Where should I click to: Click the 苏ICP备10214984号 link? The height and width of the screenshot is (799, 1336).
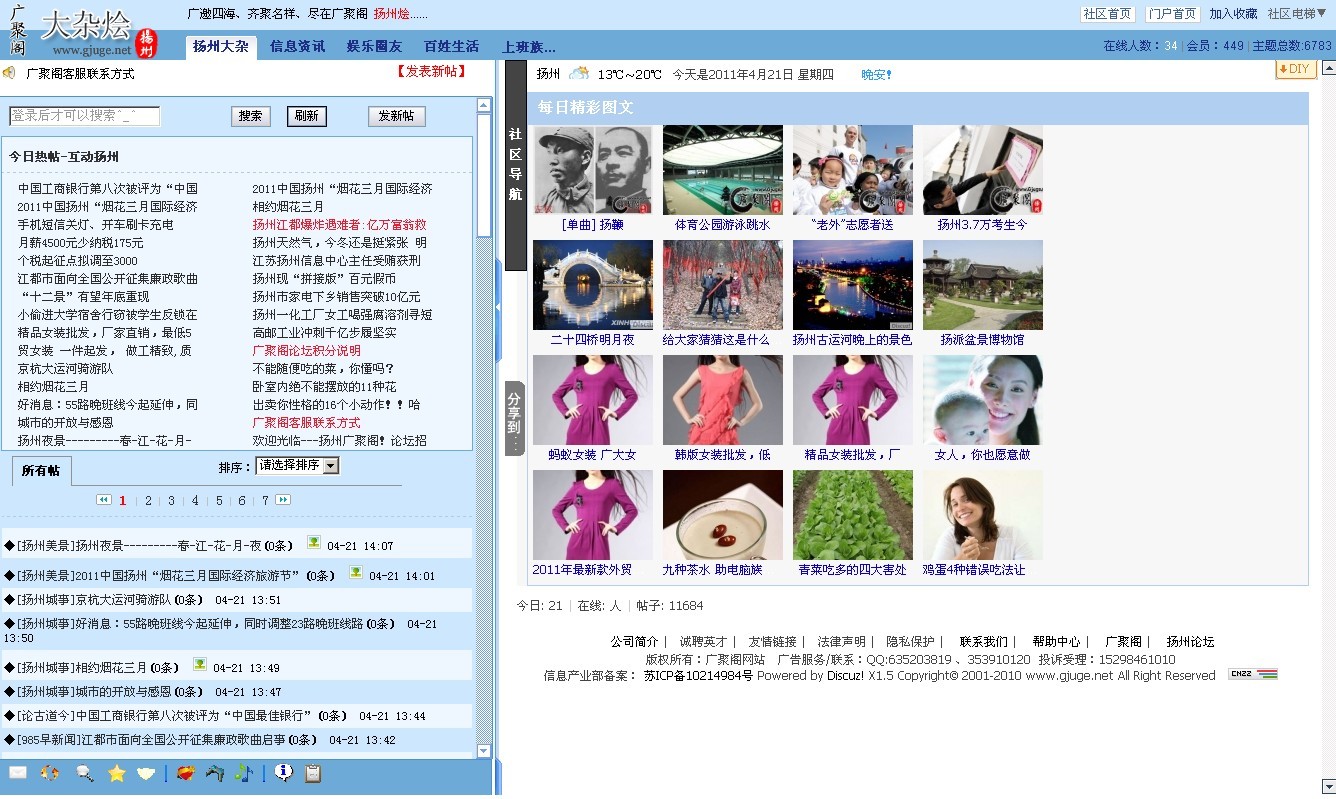point(698,676)
